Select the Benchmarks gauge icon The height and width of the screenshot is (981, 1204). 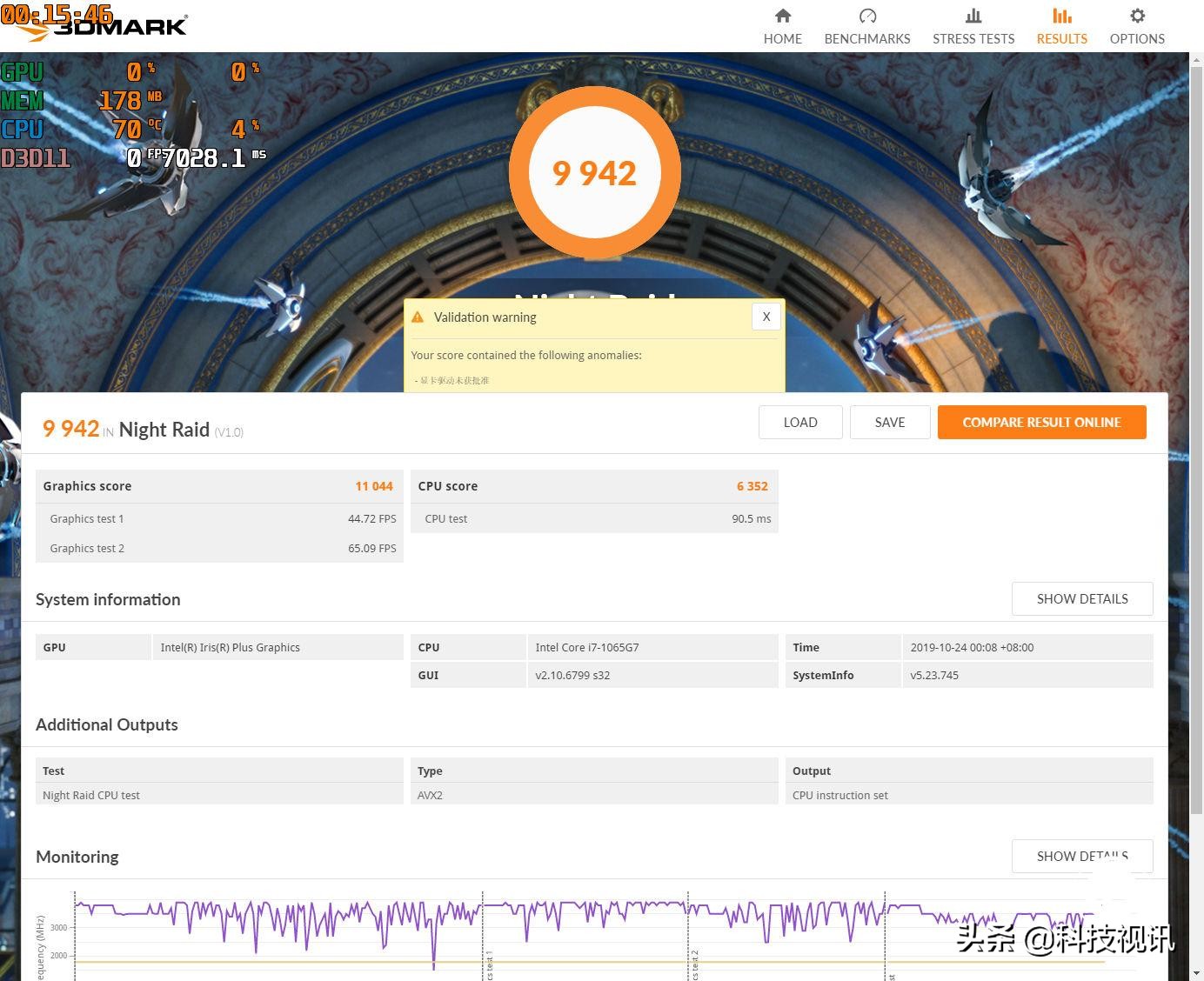pyautogui.click(x=866, y=15)
